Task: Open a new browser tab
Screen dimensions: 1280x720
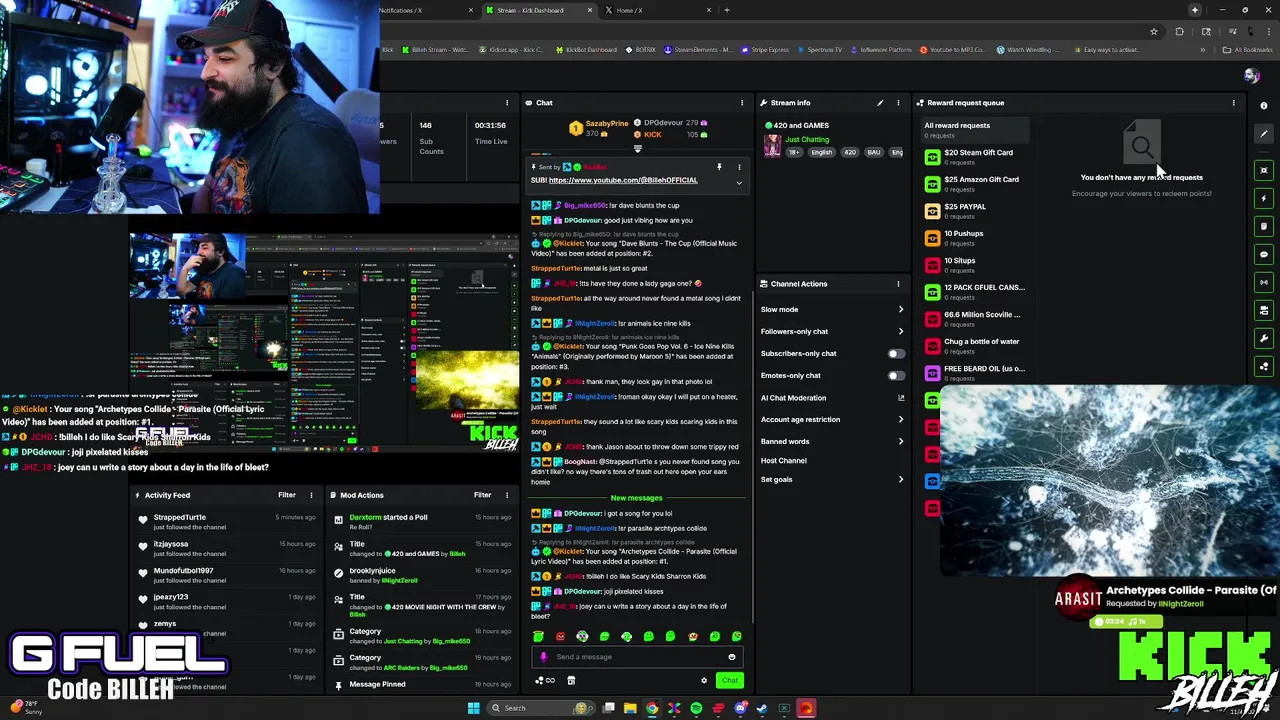Action: (727, 10)
